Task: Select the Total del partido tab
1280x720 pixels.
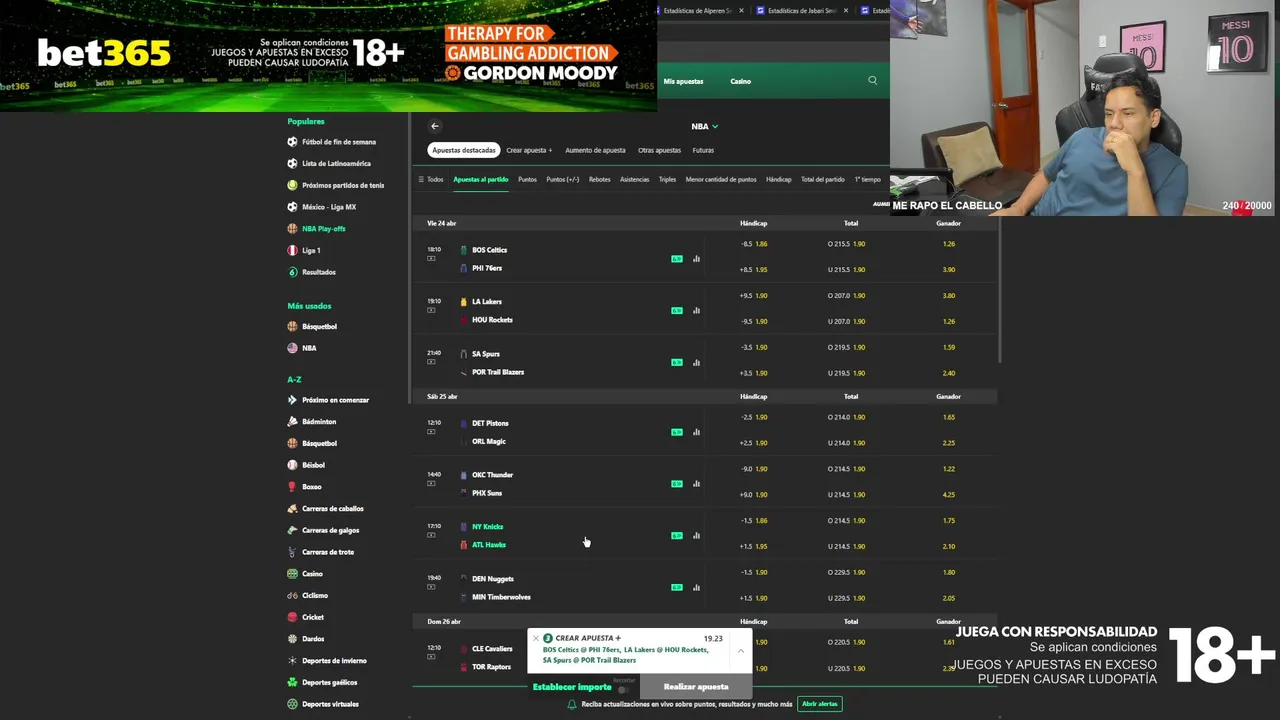Action: point(823,180)
